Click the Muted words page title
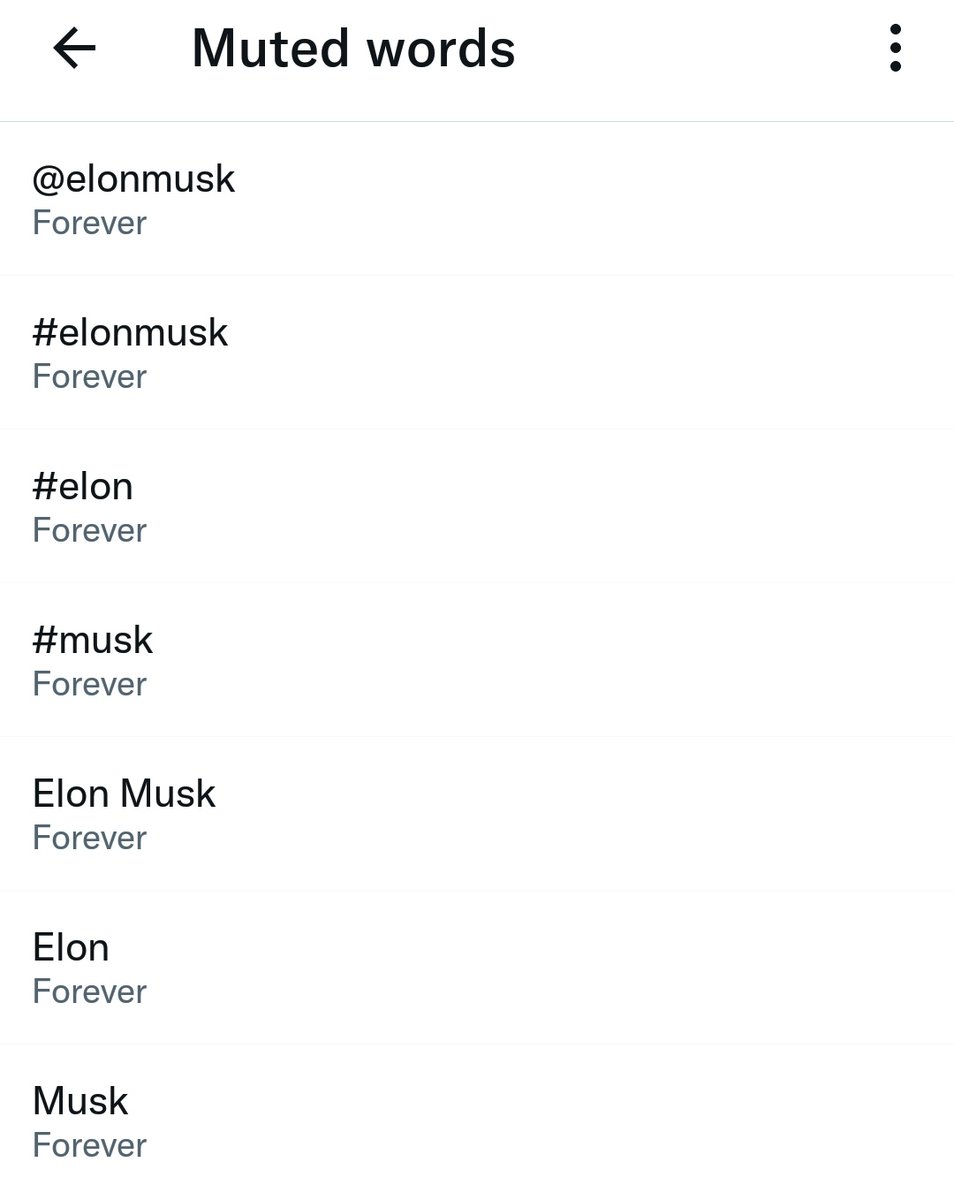 [353, 48]
